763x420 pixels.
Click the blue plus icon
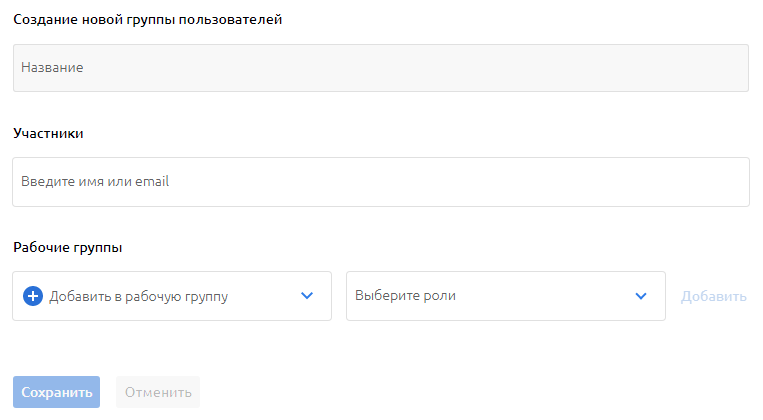[x=32, y=296]
